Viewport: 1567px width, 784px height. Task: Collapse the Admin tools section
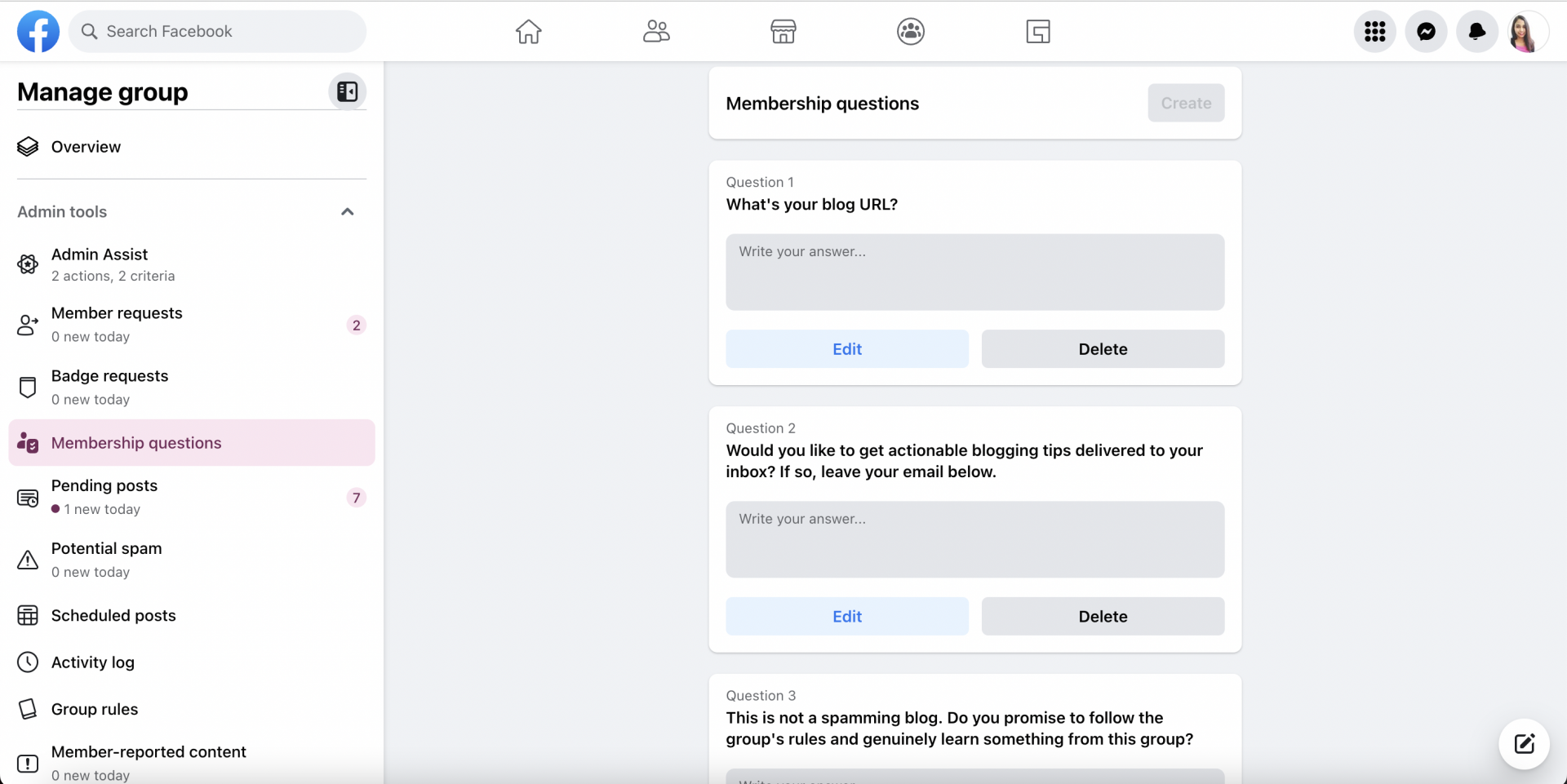[348, 211]
